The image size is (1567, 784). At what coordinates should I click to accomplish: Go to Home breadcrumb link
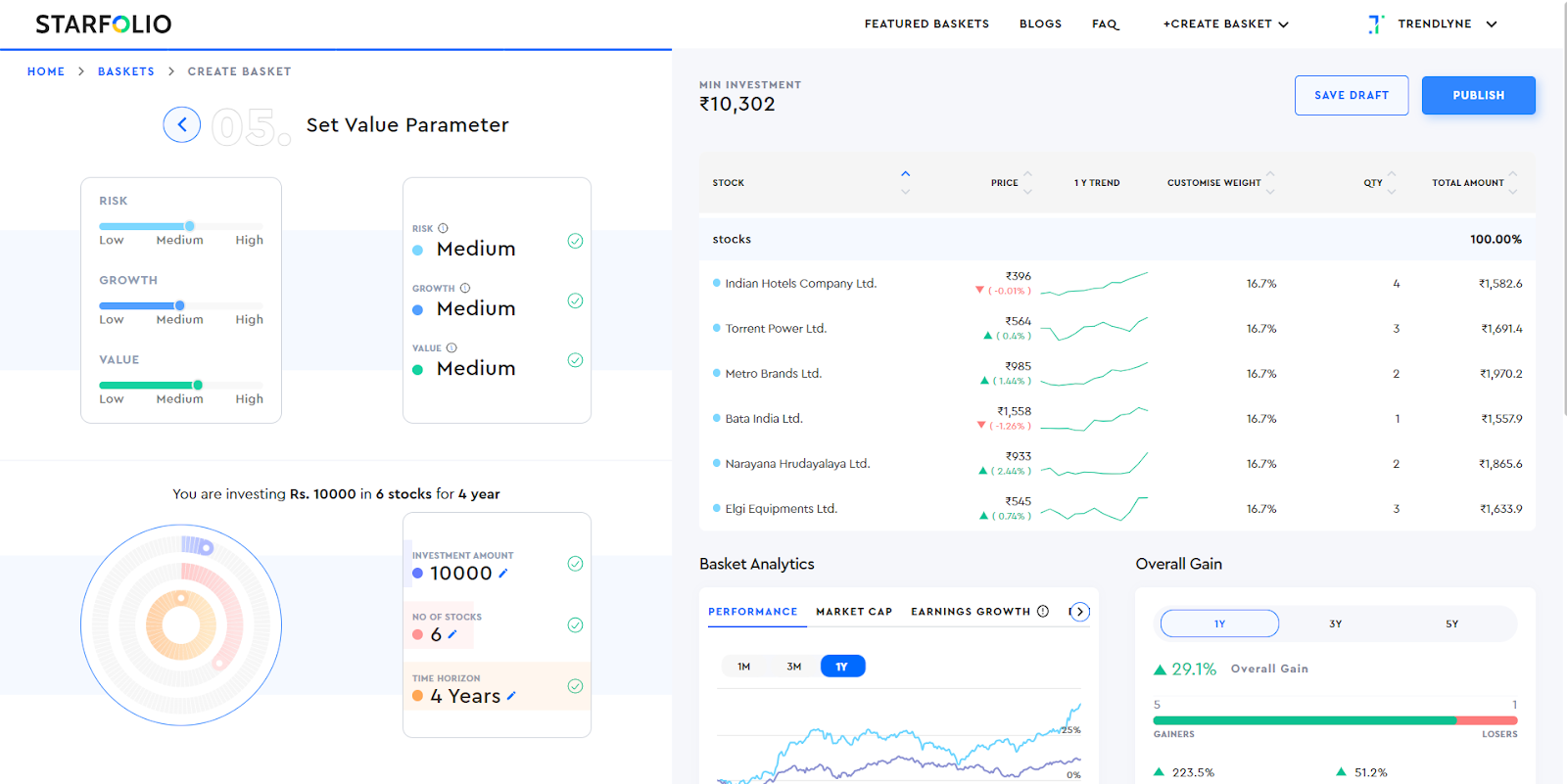click(46, 71)
